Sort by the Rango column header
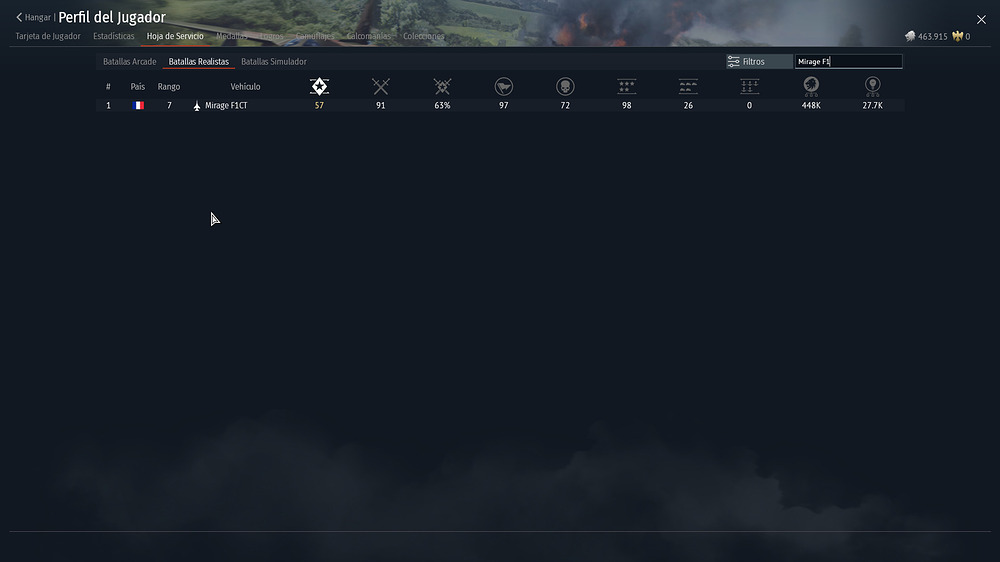Image resolution: width=1000 pixels, height=562 pixels. click(169, 87)
